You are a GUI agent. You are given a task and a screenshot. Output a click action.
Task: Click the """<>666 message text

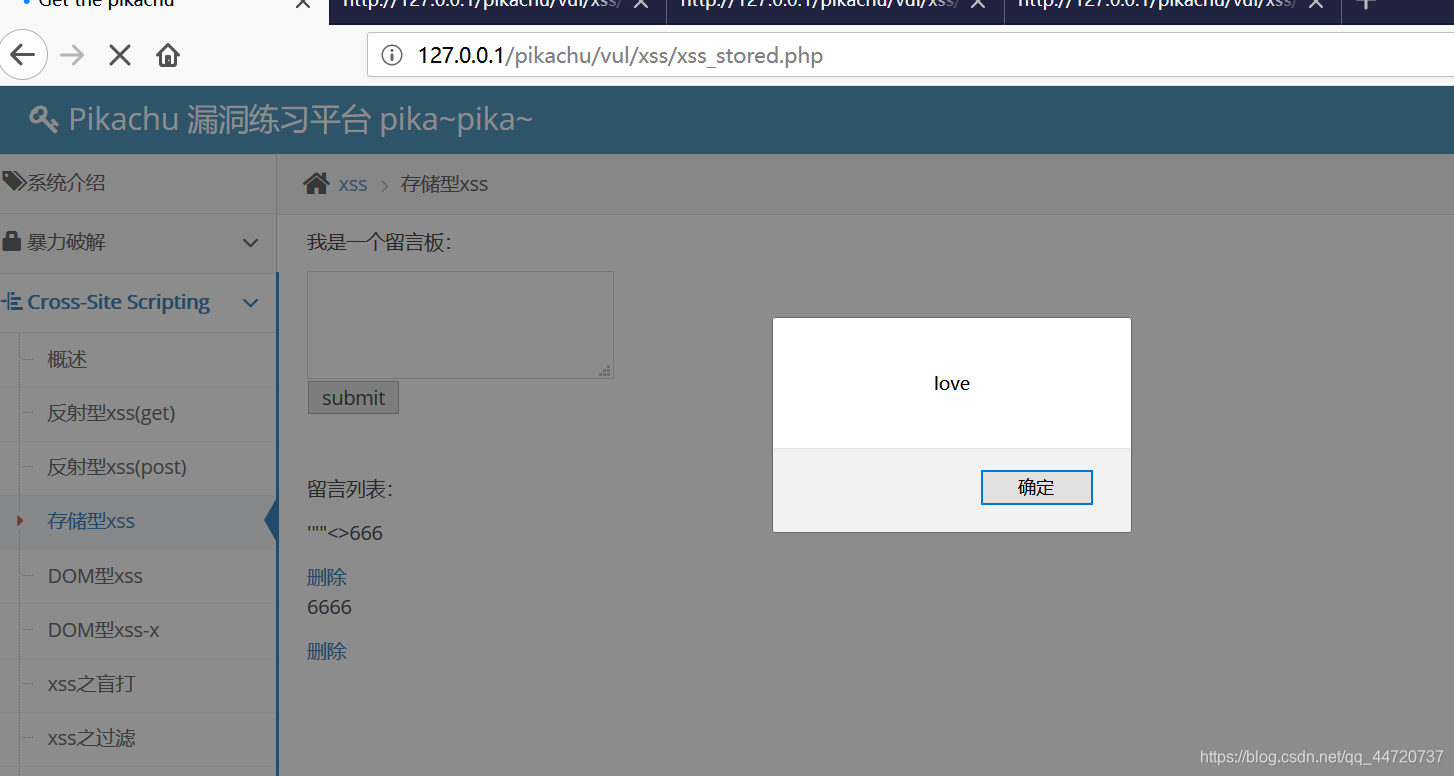tap(345, 533)
